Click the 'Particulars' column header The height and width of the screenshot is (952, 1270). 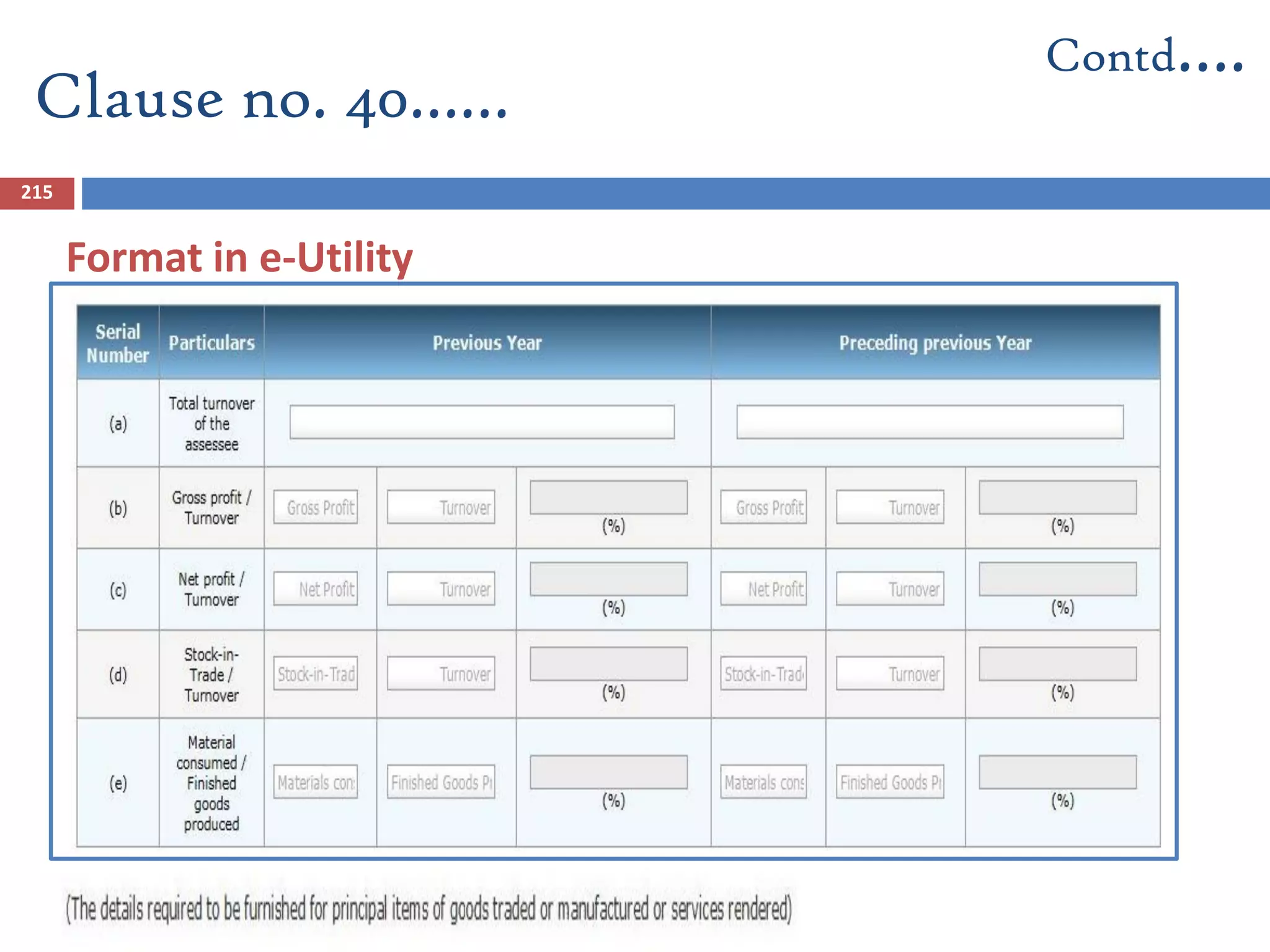(211, 343)
